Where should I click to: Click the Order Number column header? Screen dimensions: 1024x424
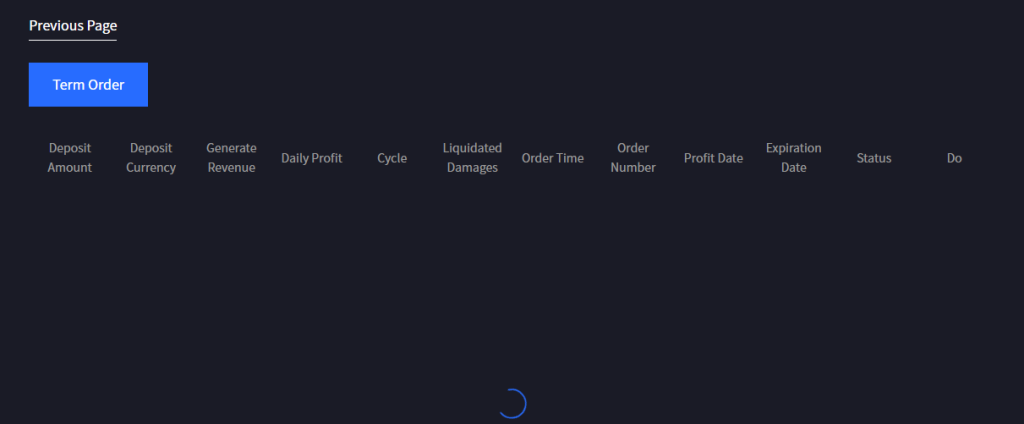point(633,158)
